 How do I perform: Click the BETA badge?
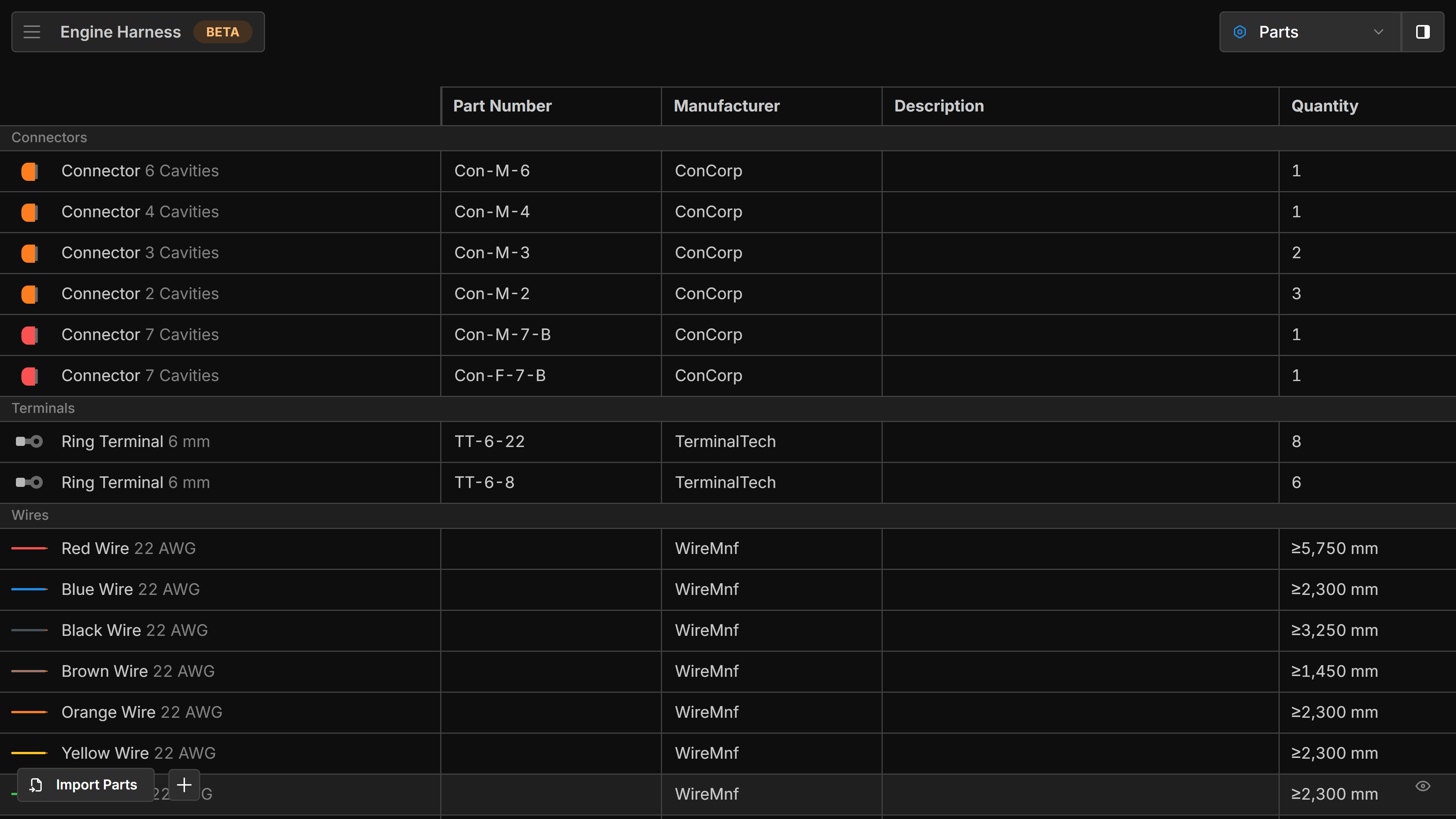tap(222, 32)
